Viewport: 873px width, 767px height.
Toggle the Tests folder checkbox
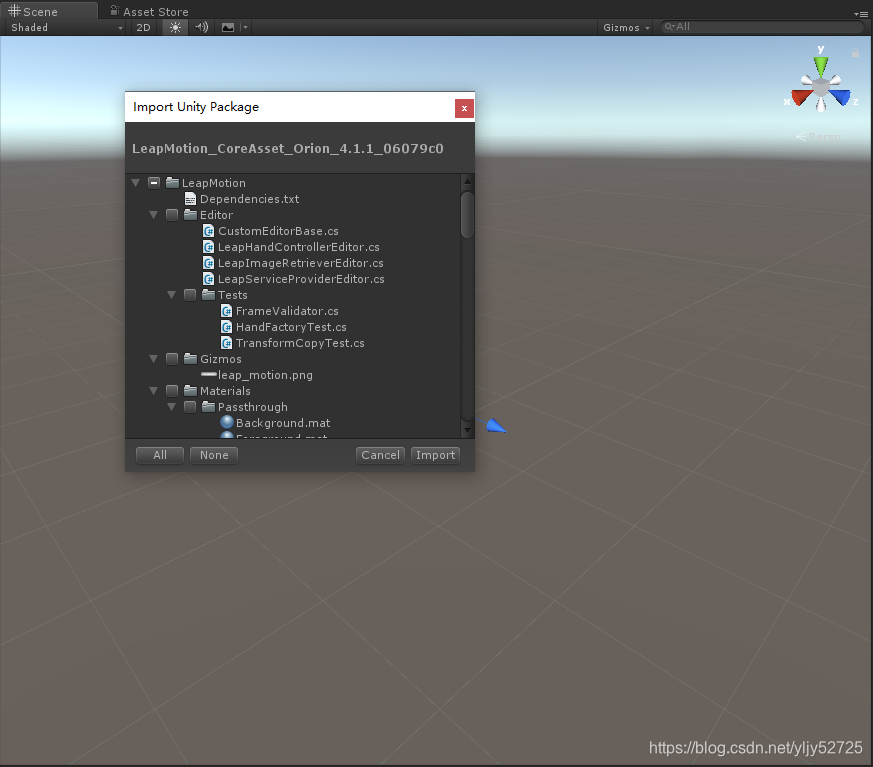(x=190, y=294)
